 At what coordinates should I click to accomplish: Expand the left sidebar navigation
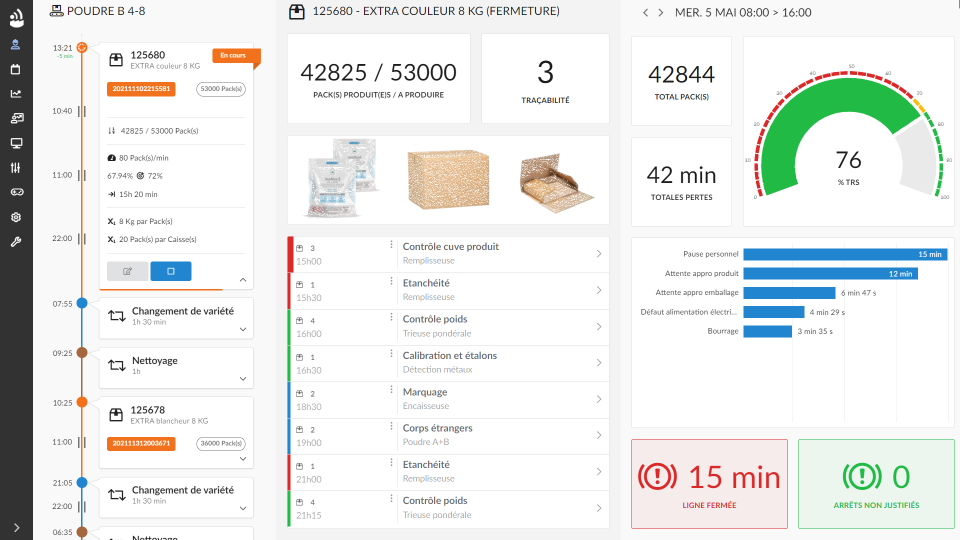coord(16,527)
